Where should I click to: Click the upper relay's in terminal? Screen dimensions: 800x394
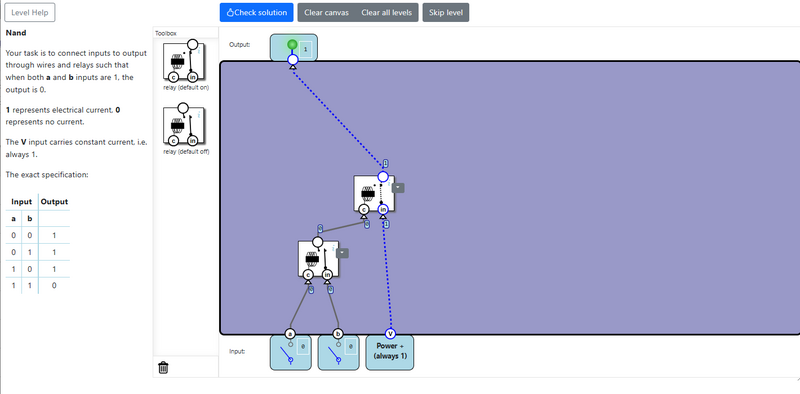pos(384,209)
